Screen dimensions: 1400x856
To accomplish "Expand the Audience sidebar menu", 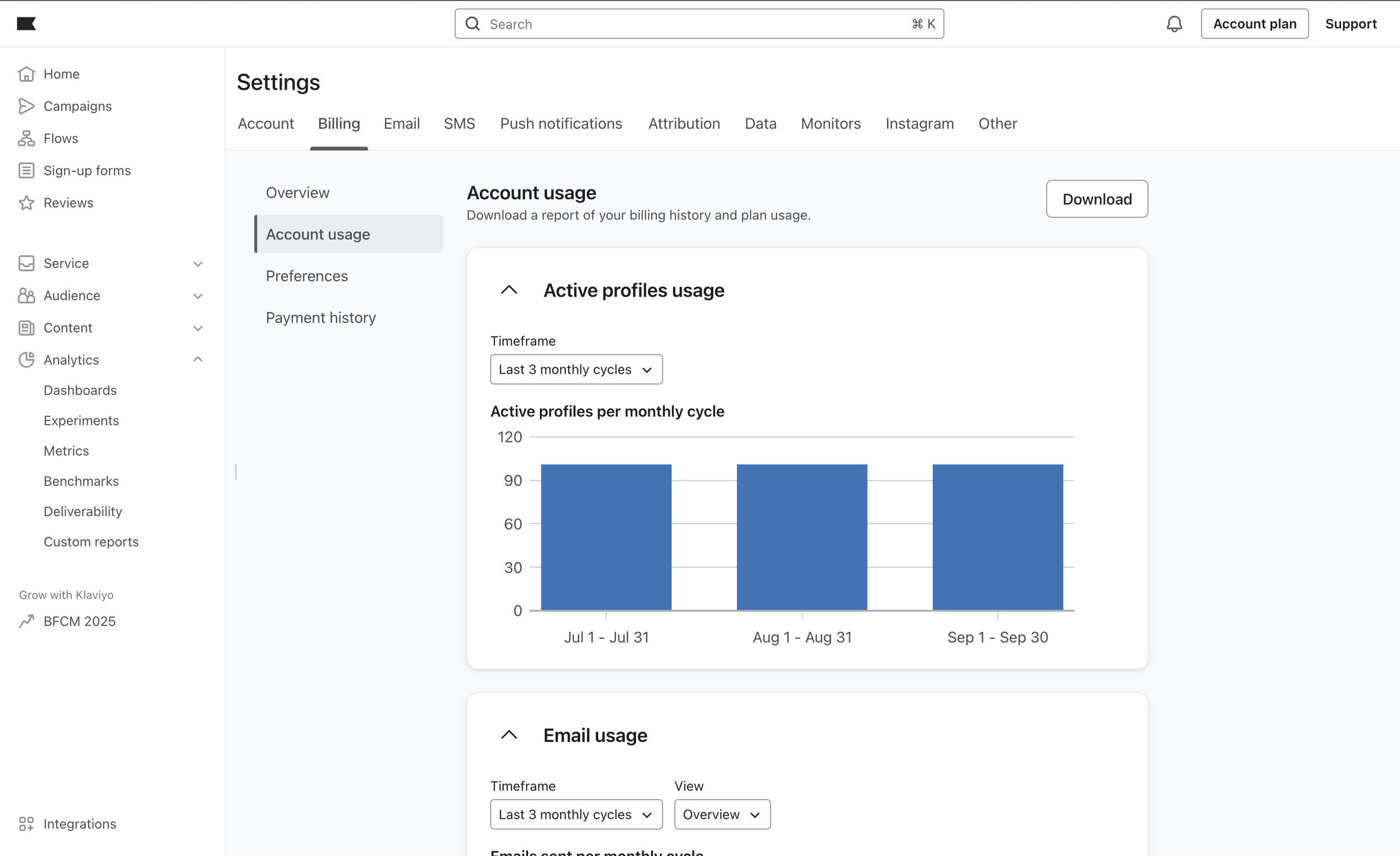I will (198, 296).
